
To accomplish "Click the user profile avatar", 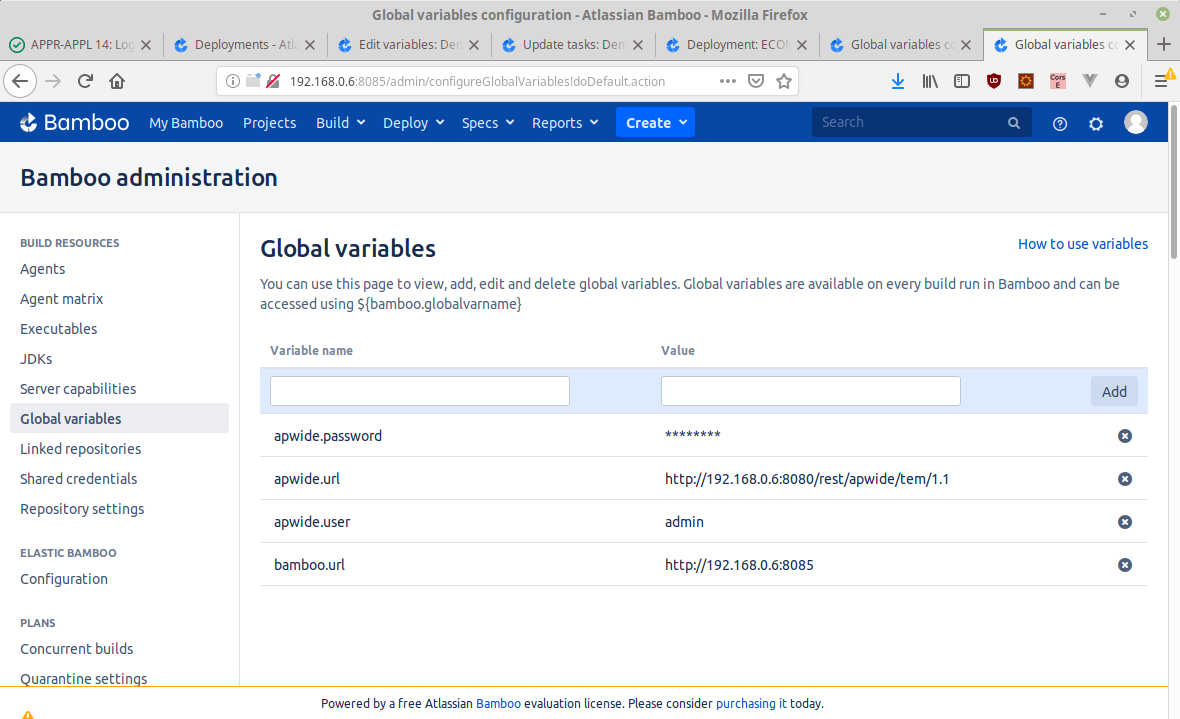I will pos(1135,122).
